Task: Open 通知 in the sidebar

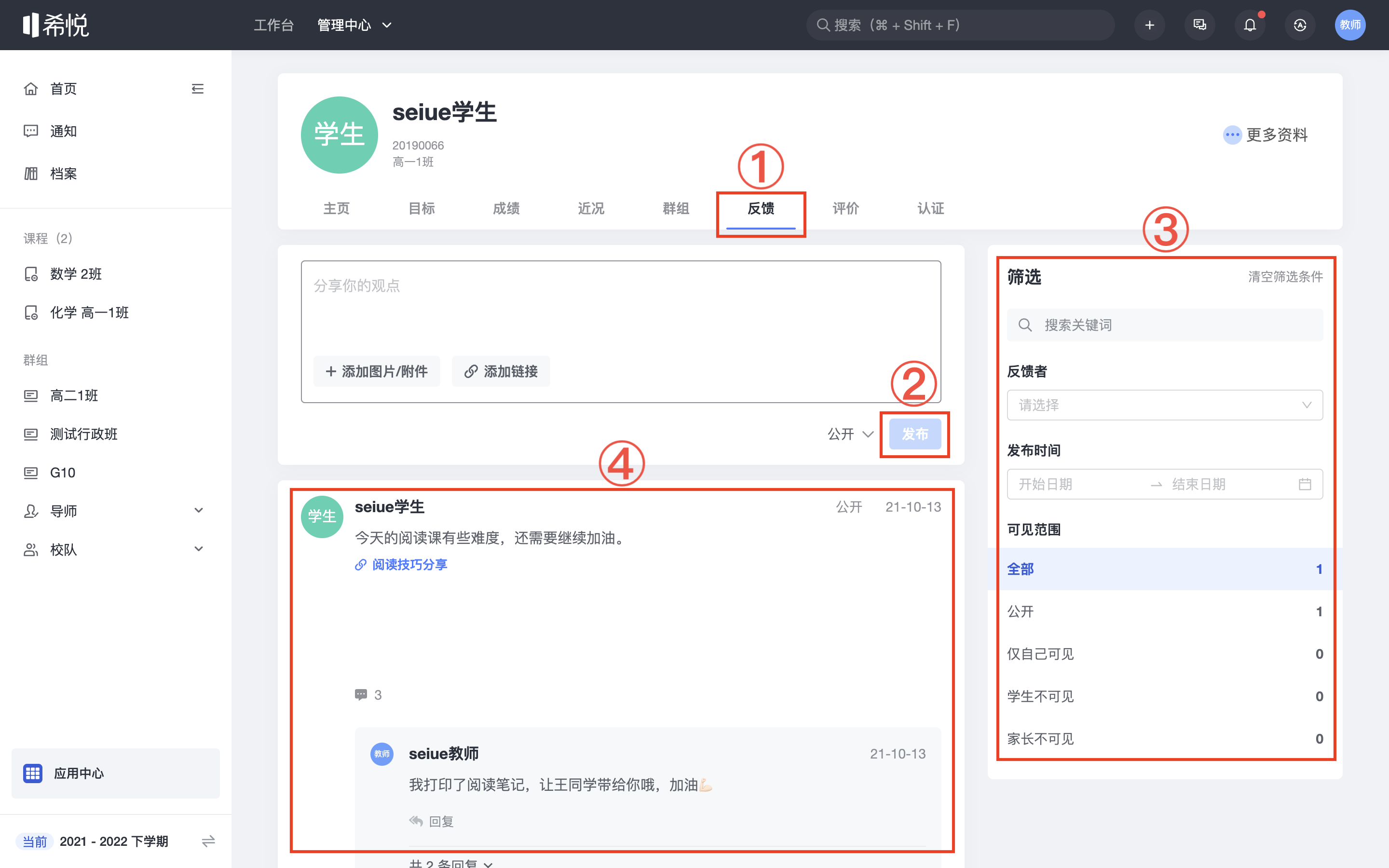Action: coord(63,131)
